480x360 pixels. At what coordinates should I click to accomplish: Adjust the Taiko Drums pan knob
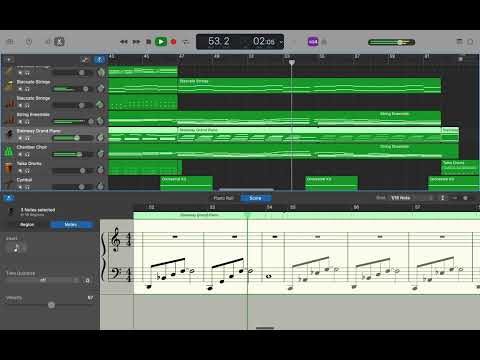coord(100,170)
